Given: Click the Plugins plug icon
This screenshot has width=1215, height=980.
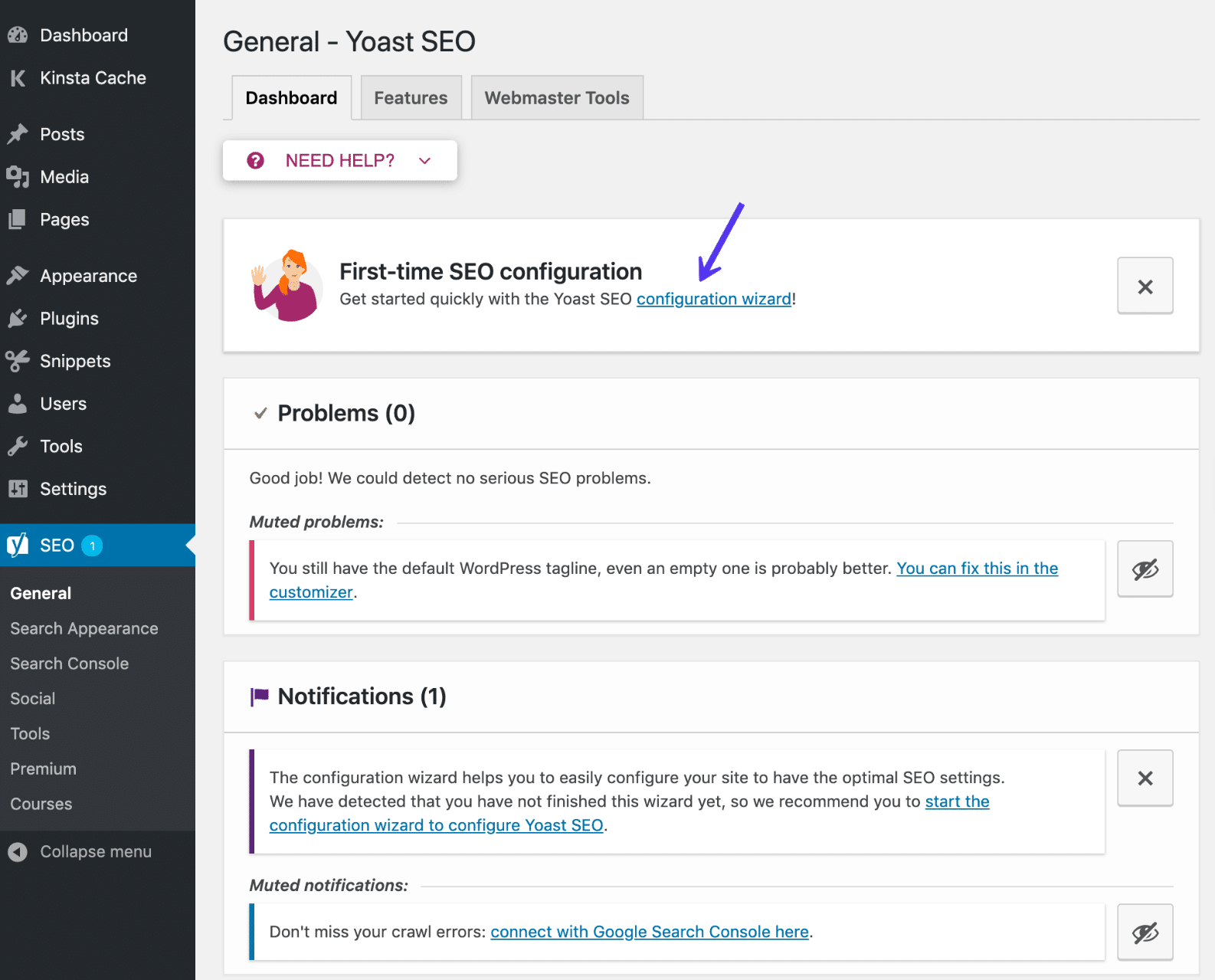Looking at the screenshot, I should point(18,319).
